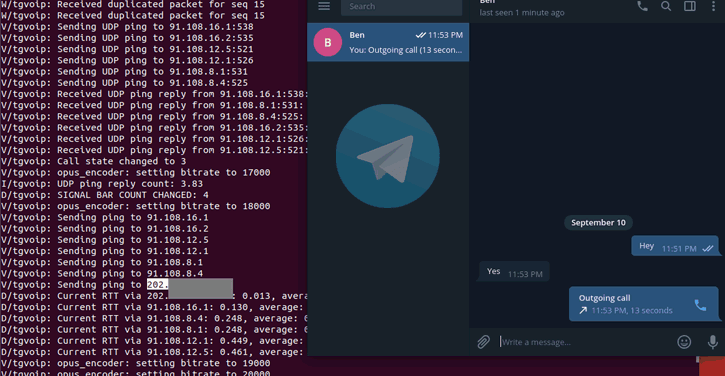725x376 pixels.
Task: Click terminal line 'Sending ping to 91.108.8.4'
Action: pos(102,273)
